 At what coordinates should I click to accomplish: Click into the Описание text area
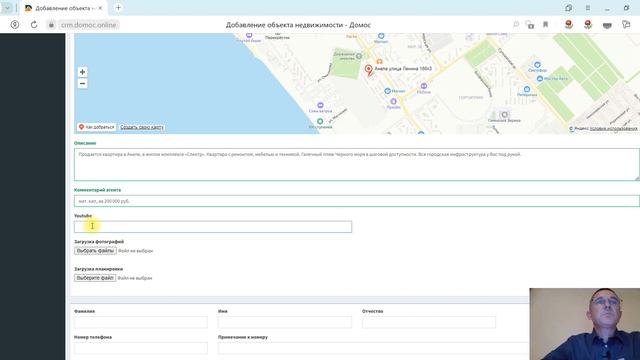coord(357,164)
